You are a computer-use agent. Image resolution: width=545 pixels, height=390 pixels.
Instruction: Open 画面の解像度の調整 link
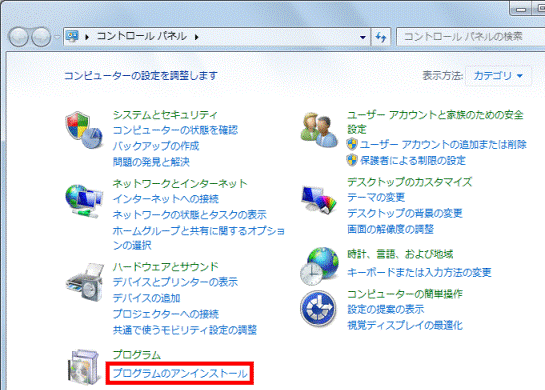click(x=390, y=229)
